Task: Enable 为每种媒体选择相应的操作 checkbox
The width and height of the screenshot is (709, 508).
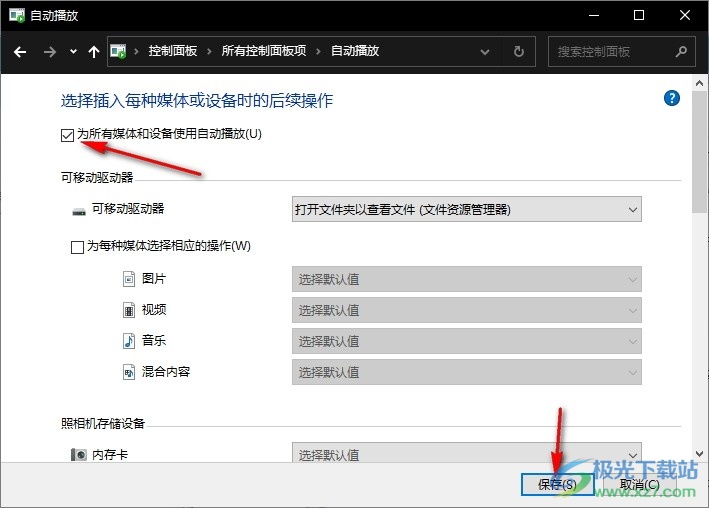Action: [x=77, y=247]
